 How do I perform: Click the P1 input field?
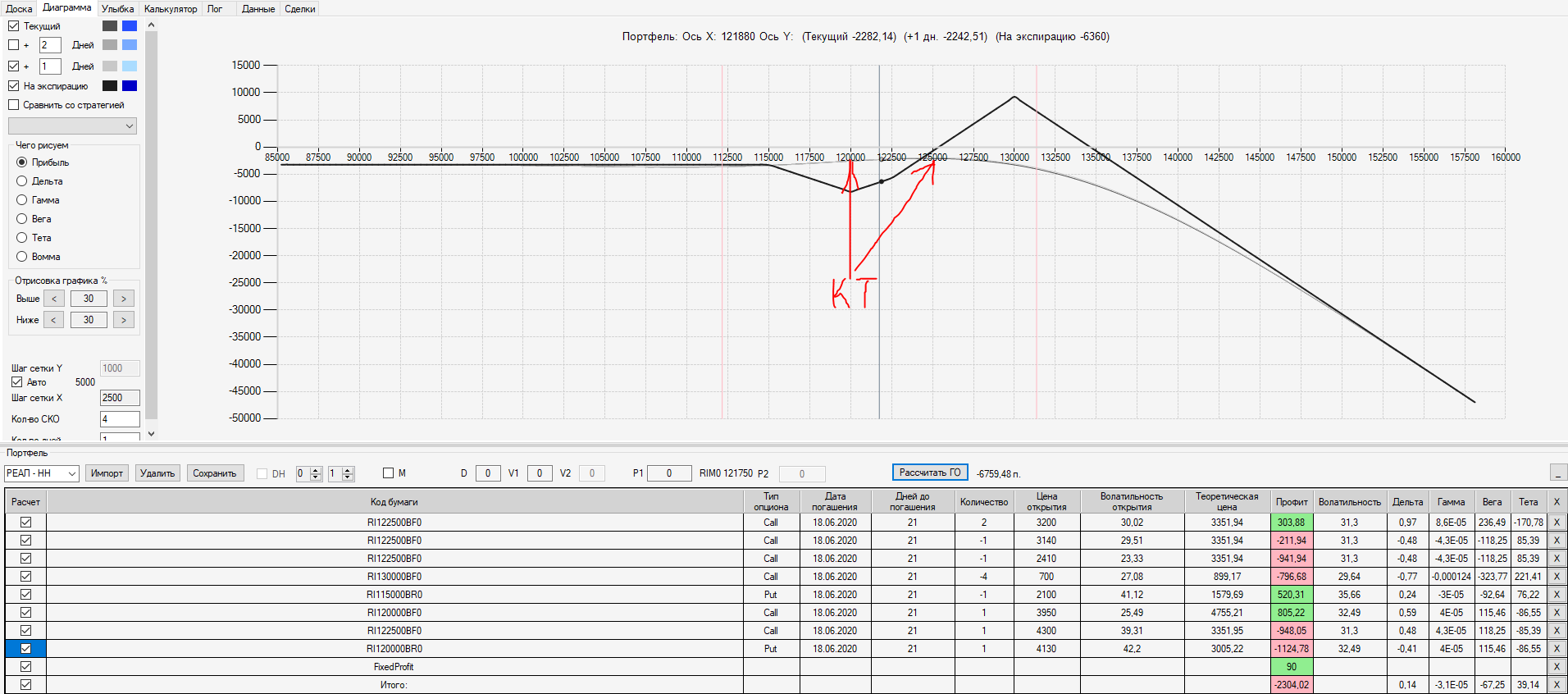(669, 473)
